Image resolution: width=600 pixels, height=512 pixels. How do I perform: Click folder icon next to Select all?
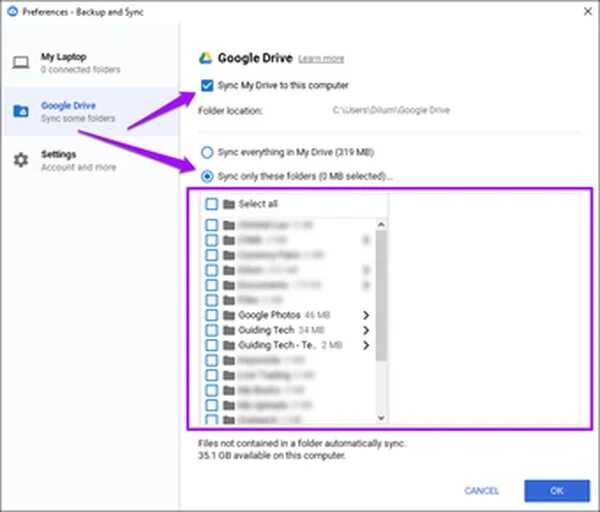(229, 204)
